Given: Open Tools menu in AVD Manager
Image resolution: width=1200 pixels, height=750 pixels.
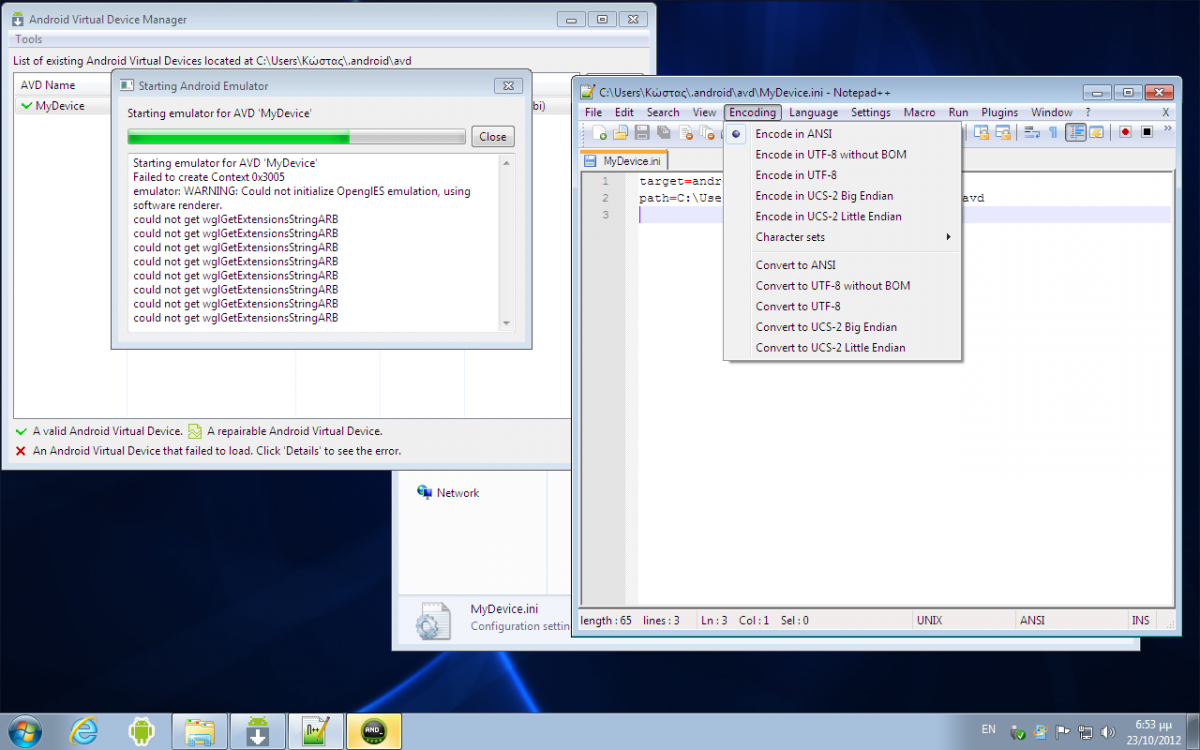Looking at the screenshot, I should click(x=29, y=40).
